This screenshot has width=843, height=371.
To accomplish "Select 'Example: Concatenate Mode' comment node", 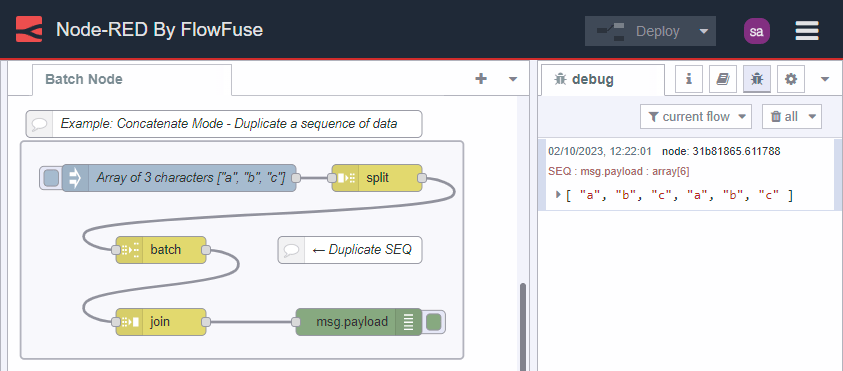I will [224, 124].
